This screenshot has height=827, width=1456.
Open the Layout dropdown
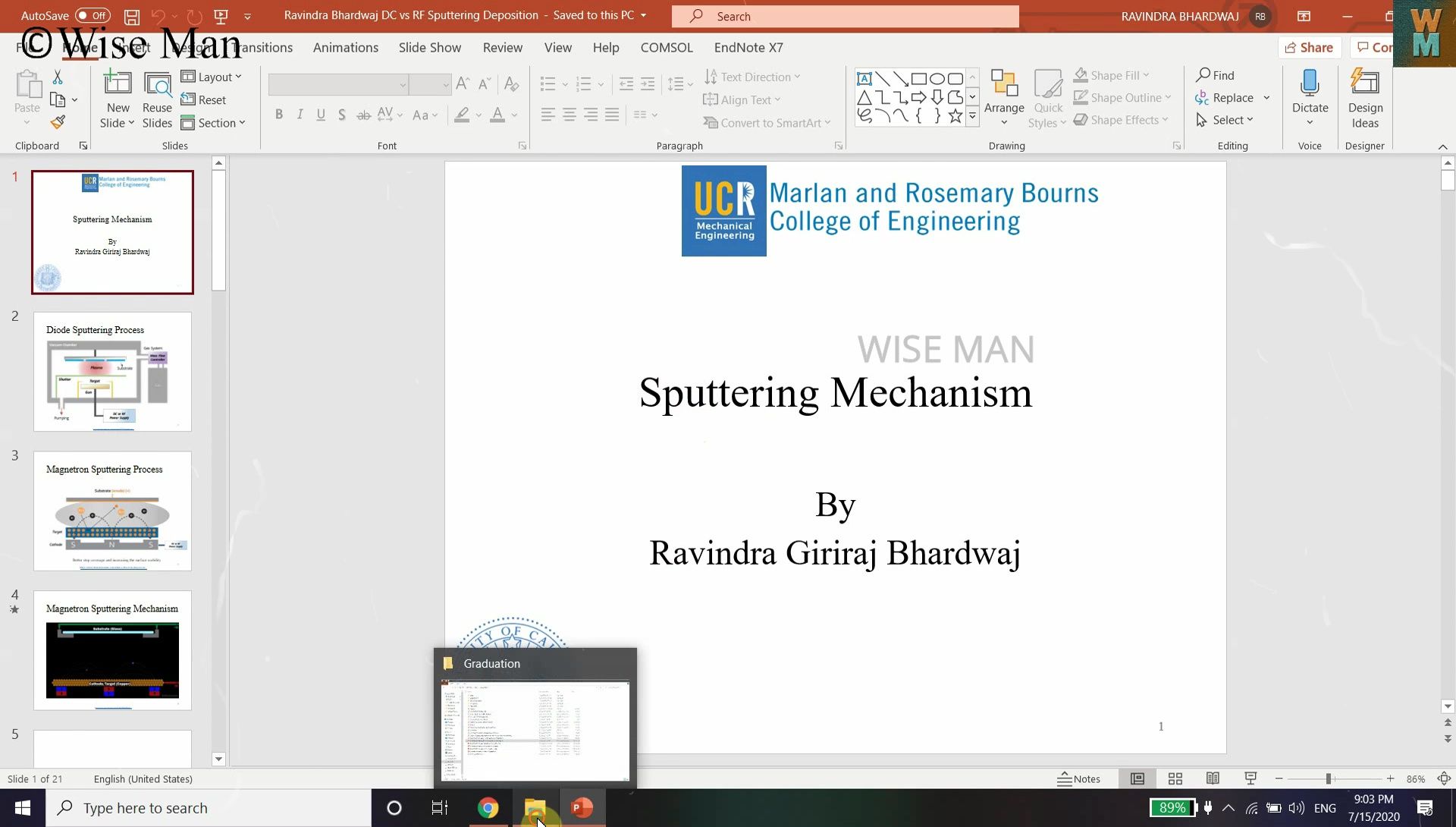(212, 77)
